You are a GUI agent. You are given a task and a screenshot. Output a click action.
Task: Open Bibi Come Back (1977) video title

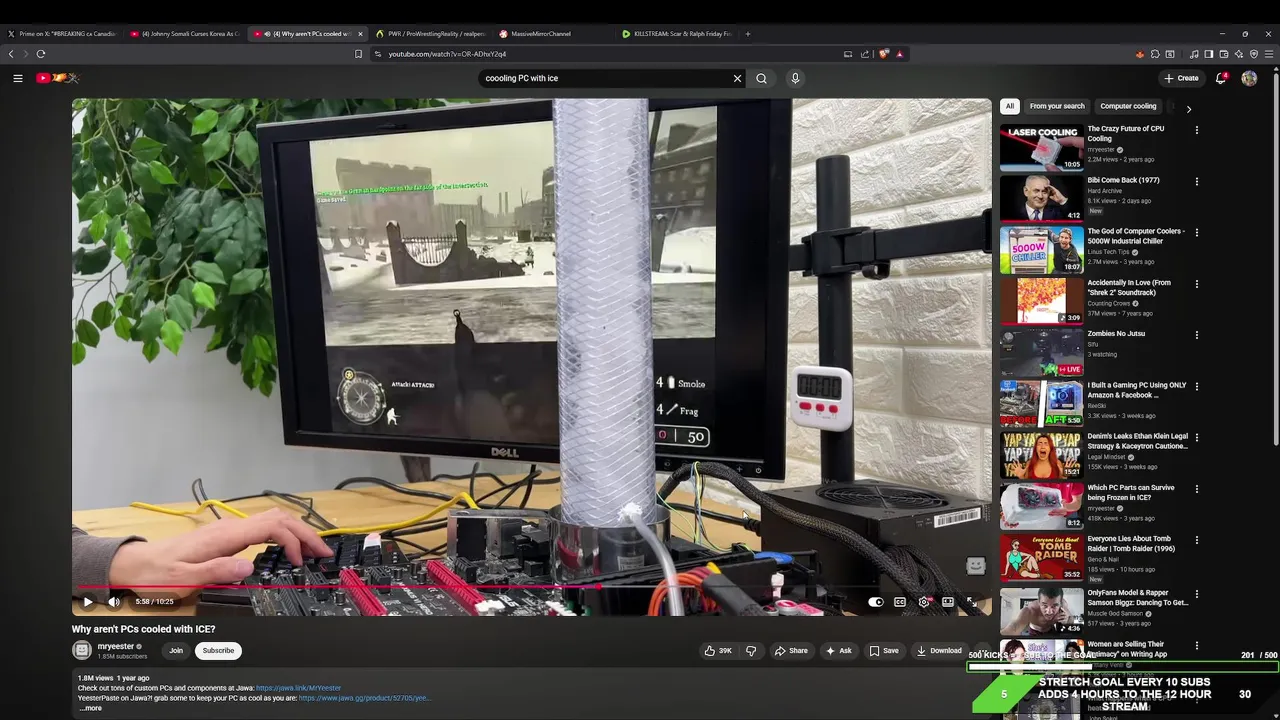click(1123, 180)
